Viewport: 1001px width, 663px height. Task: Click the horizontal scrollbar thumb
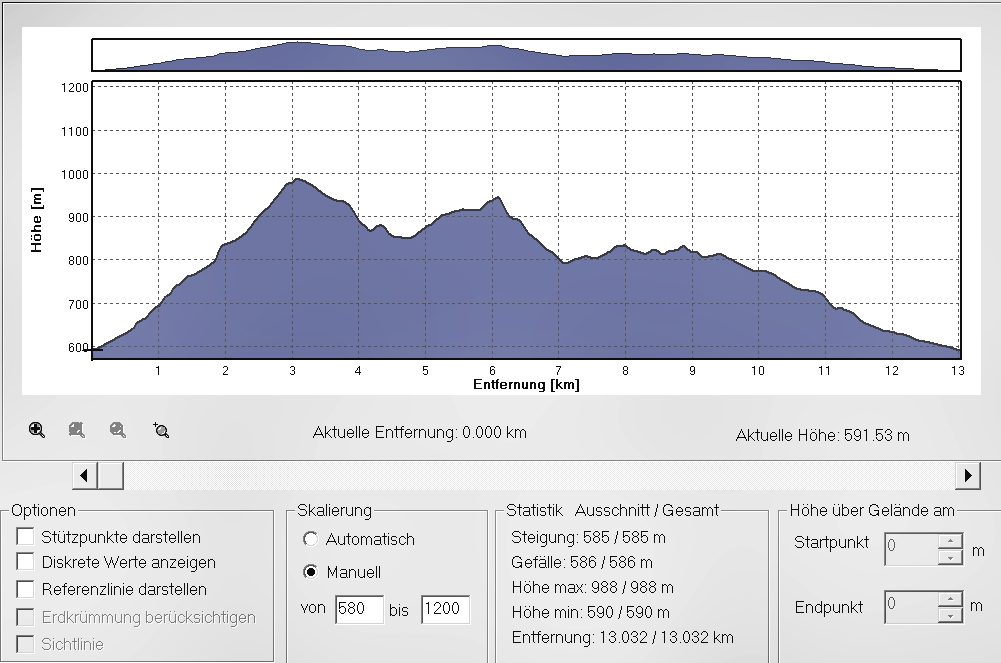pos(111,475)
